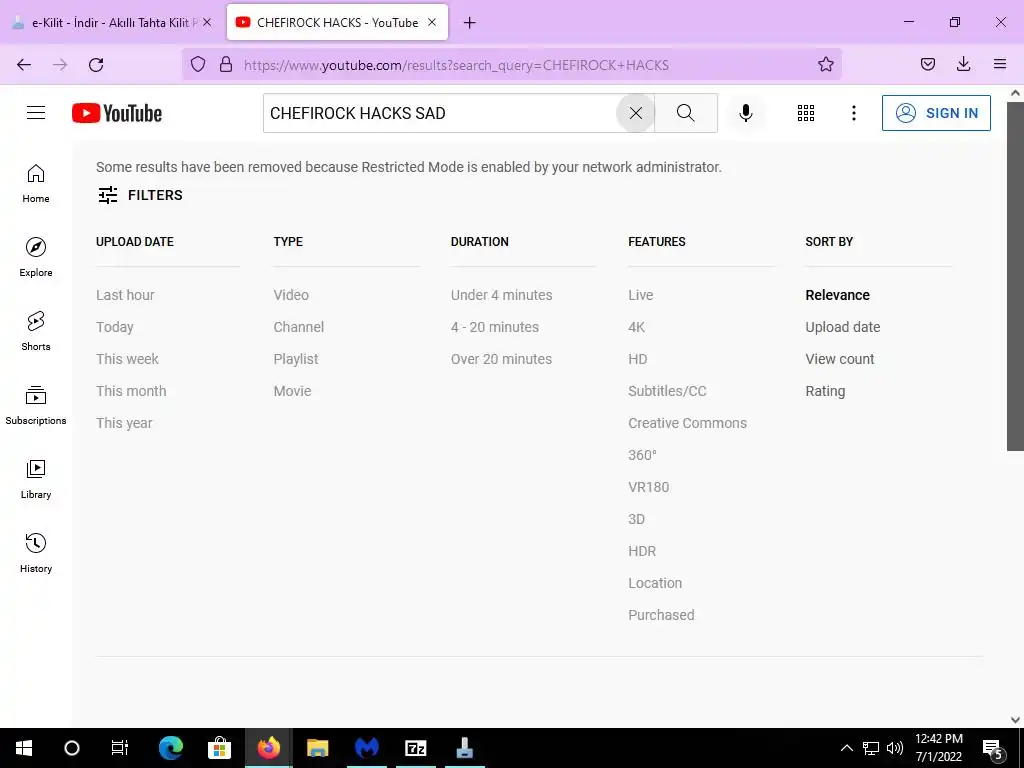
Task: Click the YouTube logo
Action: 117,113
